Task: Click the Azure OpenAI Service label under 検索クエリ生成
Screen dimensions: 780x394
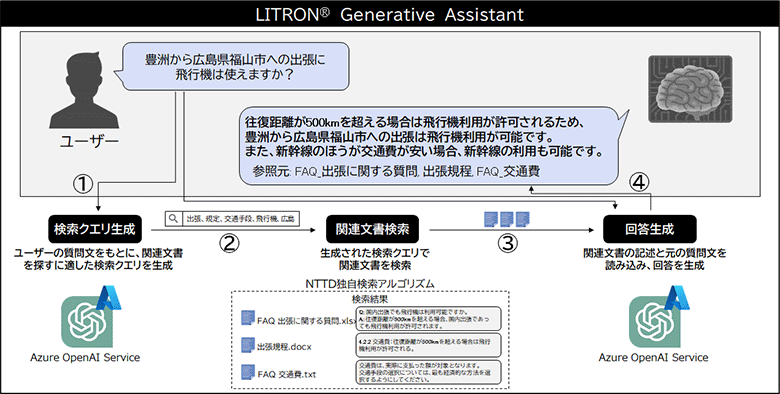Action: pos(85,357)
